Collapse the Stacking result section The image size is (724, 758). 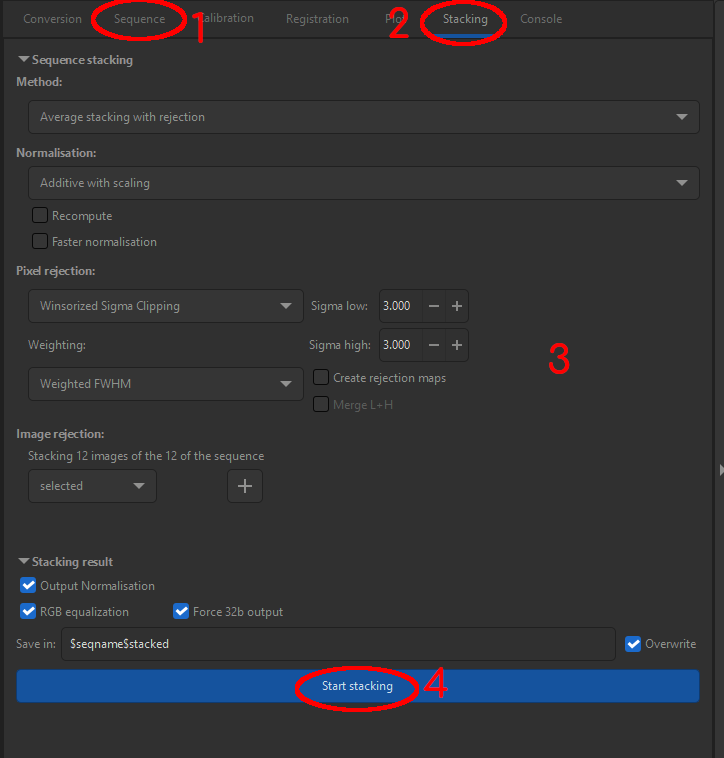[x=24, y=562]
